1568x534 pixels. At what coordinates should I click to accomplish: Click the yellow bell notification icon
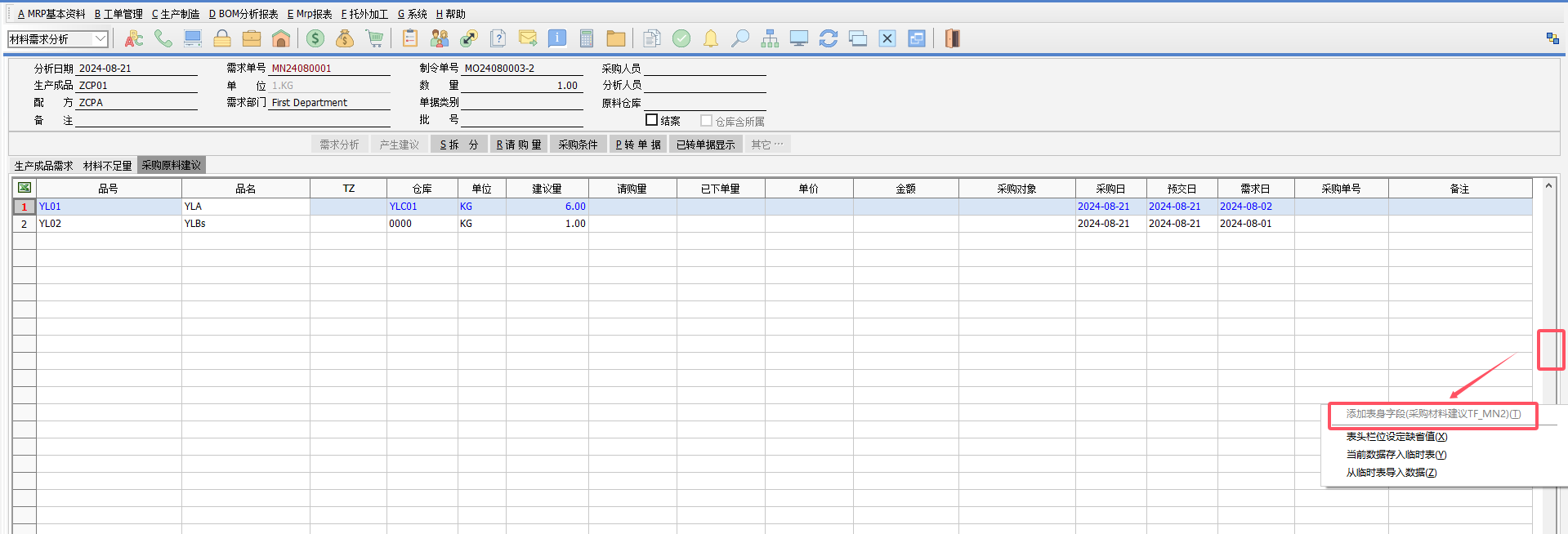point(711,38)
